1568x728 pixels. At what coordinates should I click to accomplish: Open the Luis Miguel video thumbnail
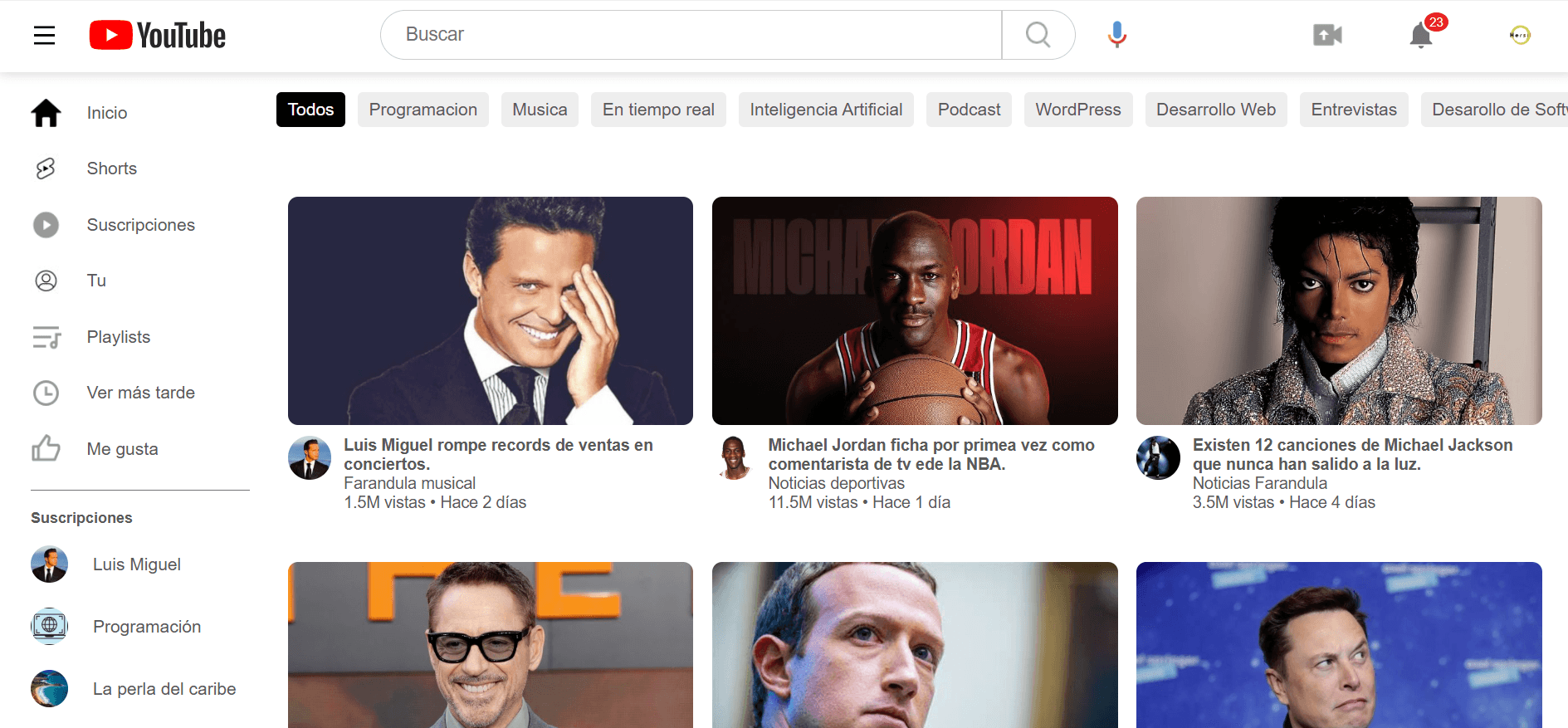click(x=491, y=310)
